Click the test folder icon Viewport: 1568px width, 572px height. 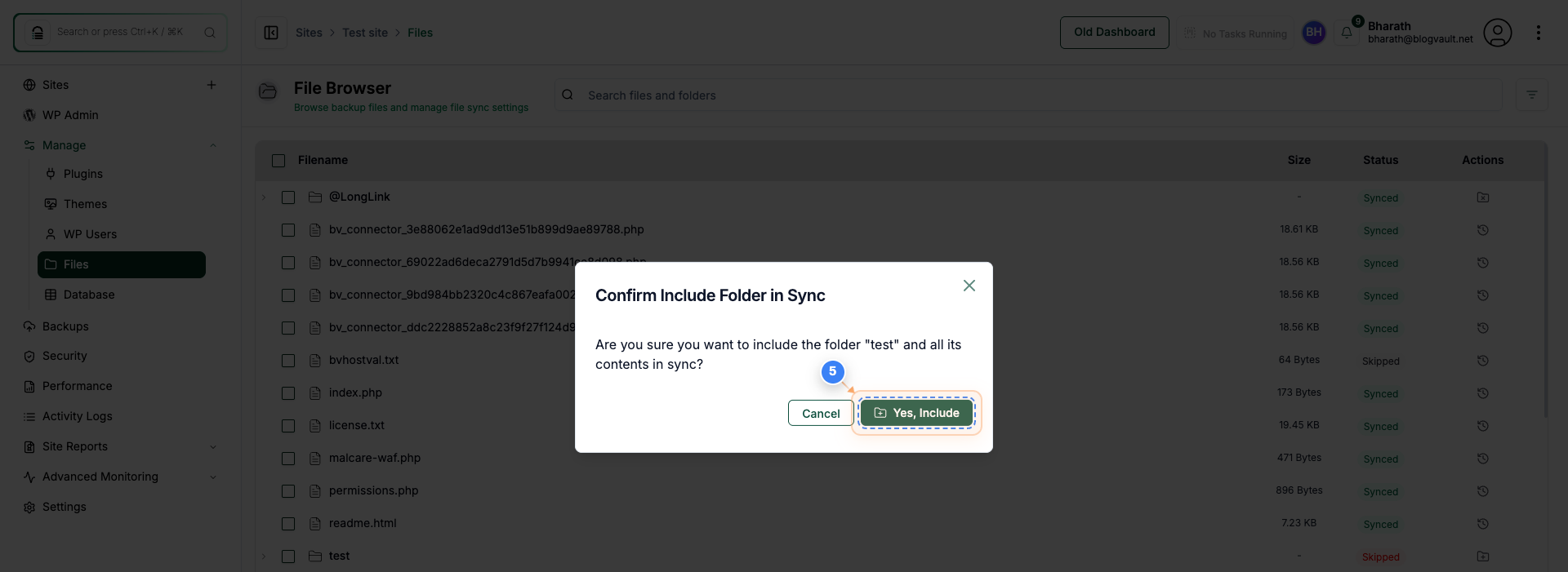(315, 556)
